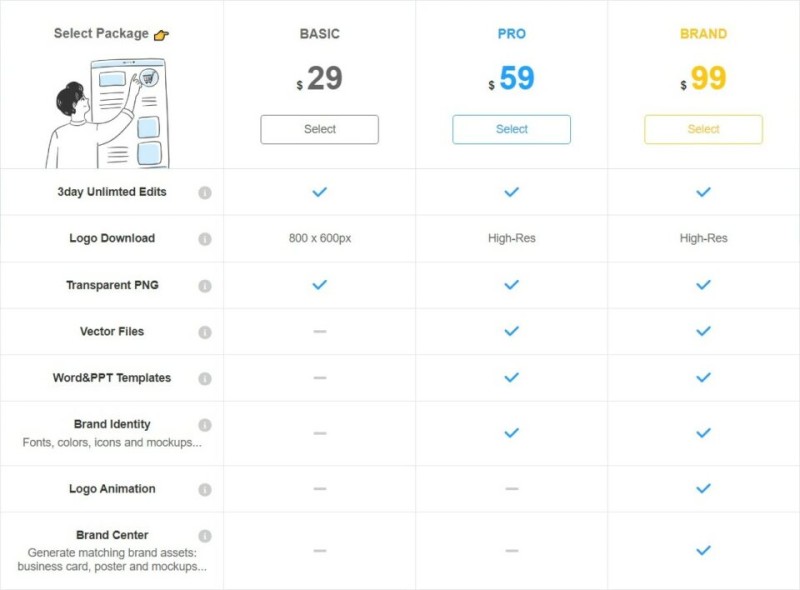
Task: Show Brand Center info icon details
Action: [x=205, y=536]
